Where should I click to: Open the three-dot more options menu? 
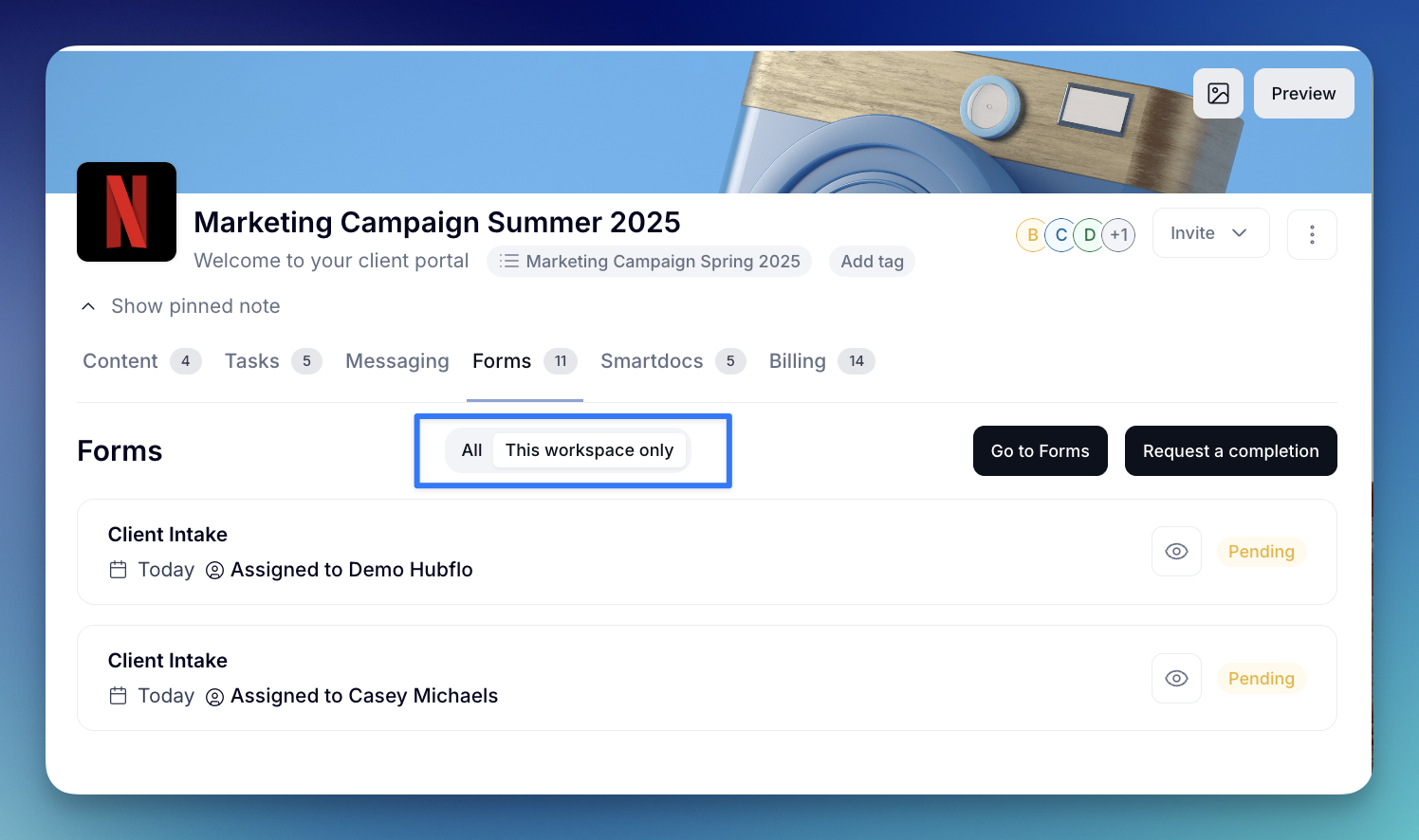[1312, 234]
